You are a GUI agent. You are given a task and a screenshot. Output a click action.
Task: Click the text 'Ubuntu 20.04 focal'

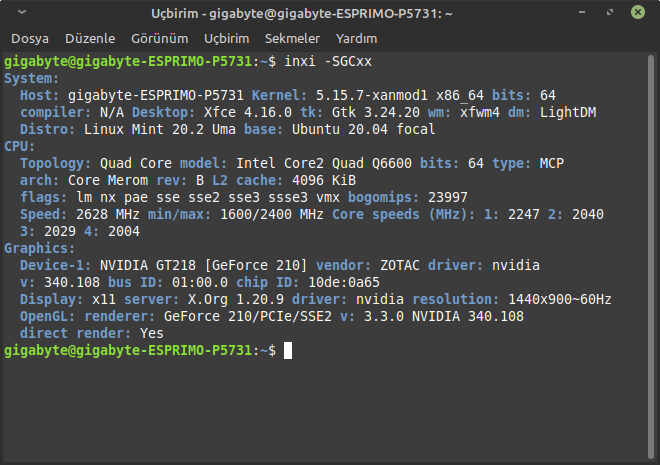coord(364,129)
